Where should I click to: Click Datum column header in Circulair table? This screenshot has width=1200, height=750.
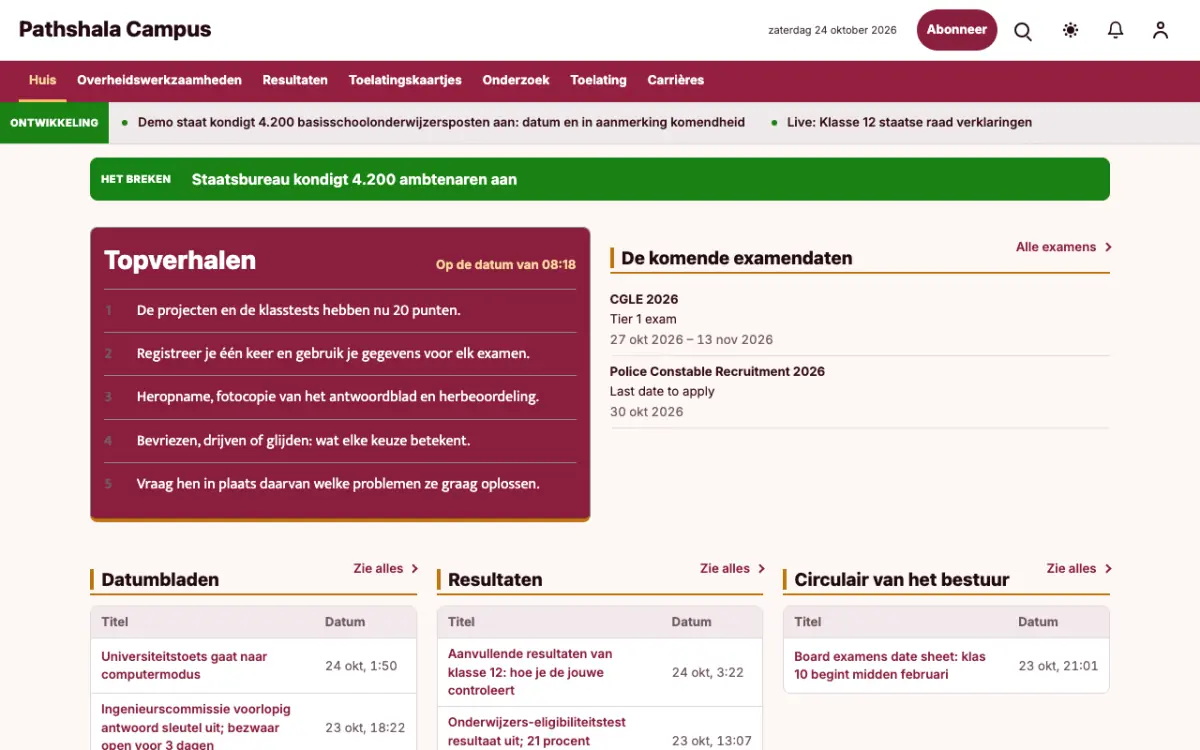coord(1038,622)
